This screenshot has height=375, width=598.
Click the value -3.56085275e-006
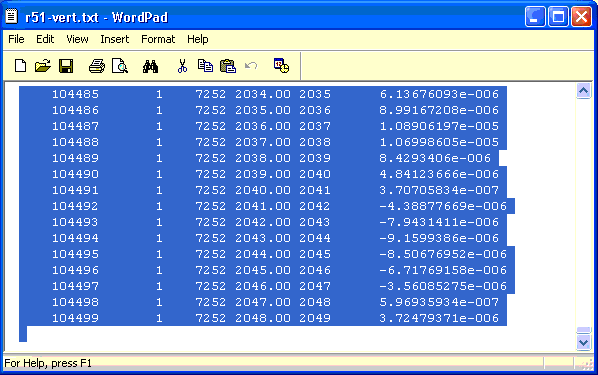coord(443,286)
